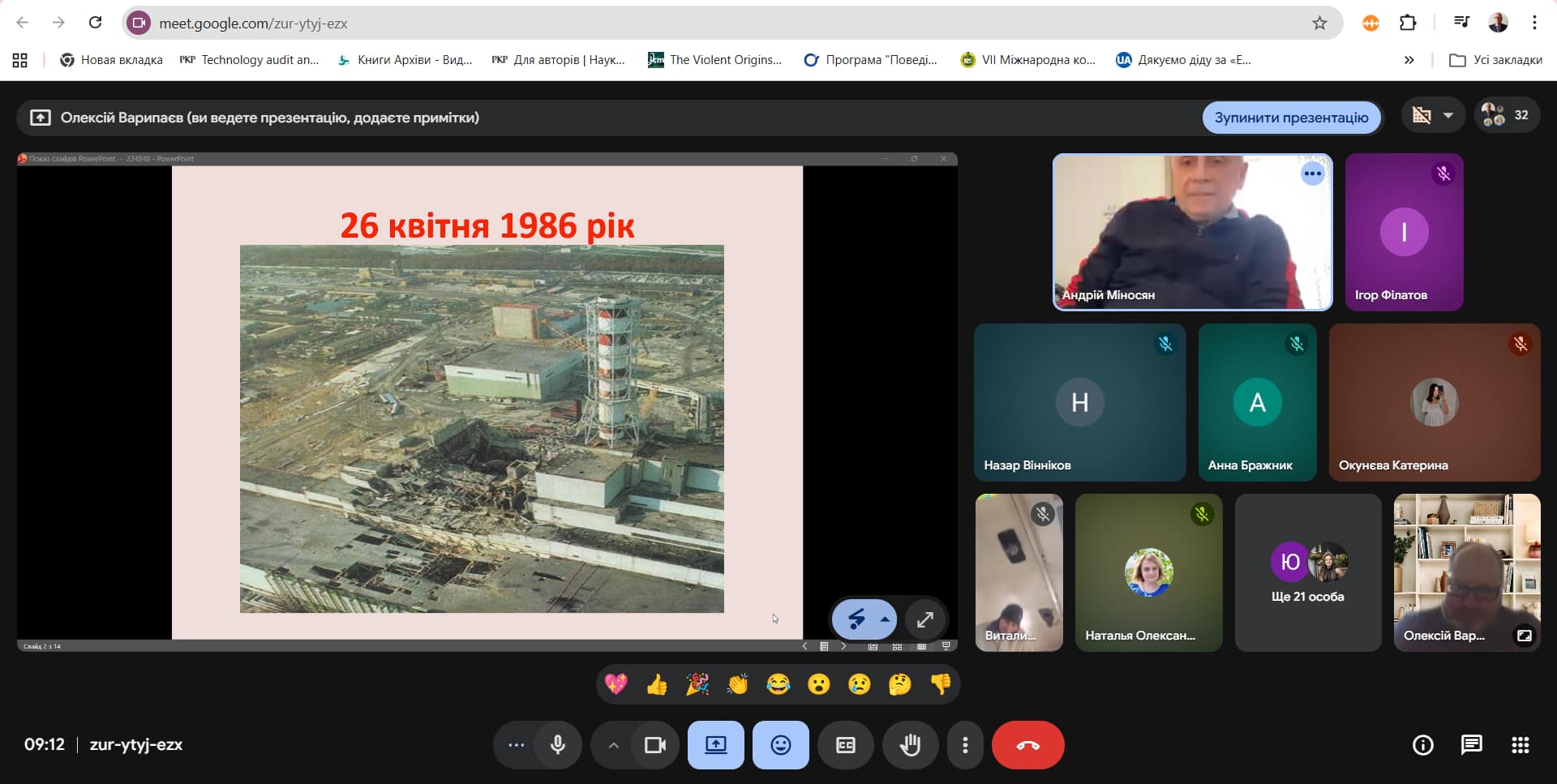Turn on closed captions
The image size is (1557, 784).
click(845, 744)
